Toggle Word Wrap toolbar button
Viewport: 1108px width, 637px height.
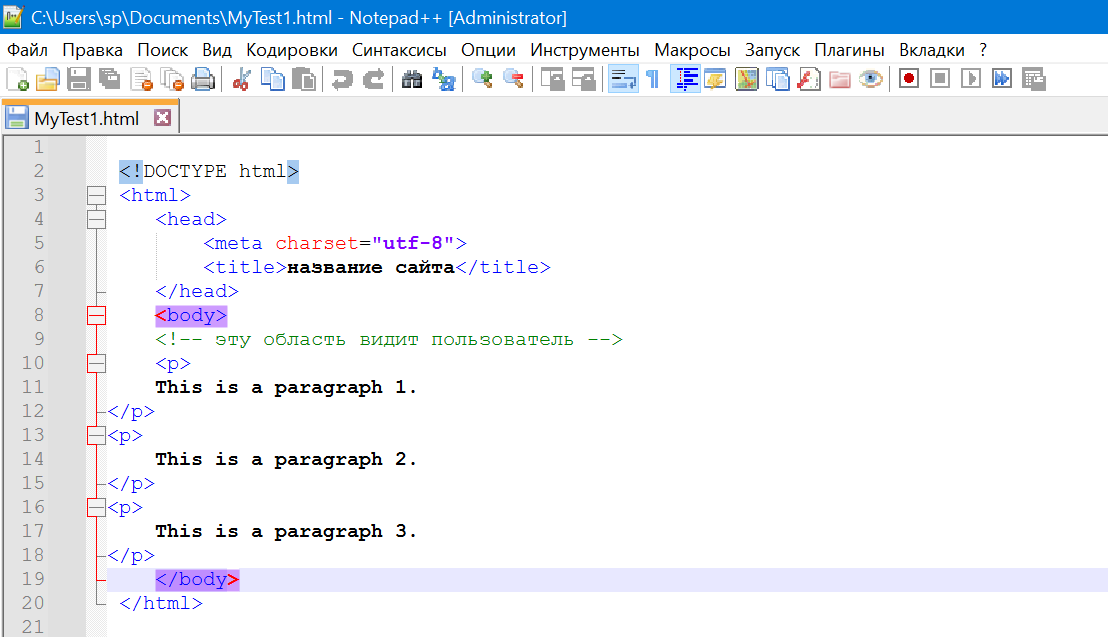pyautogui.click(x=623, y=79)
